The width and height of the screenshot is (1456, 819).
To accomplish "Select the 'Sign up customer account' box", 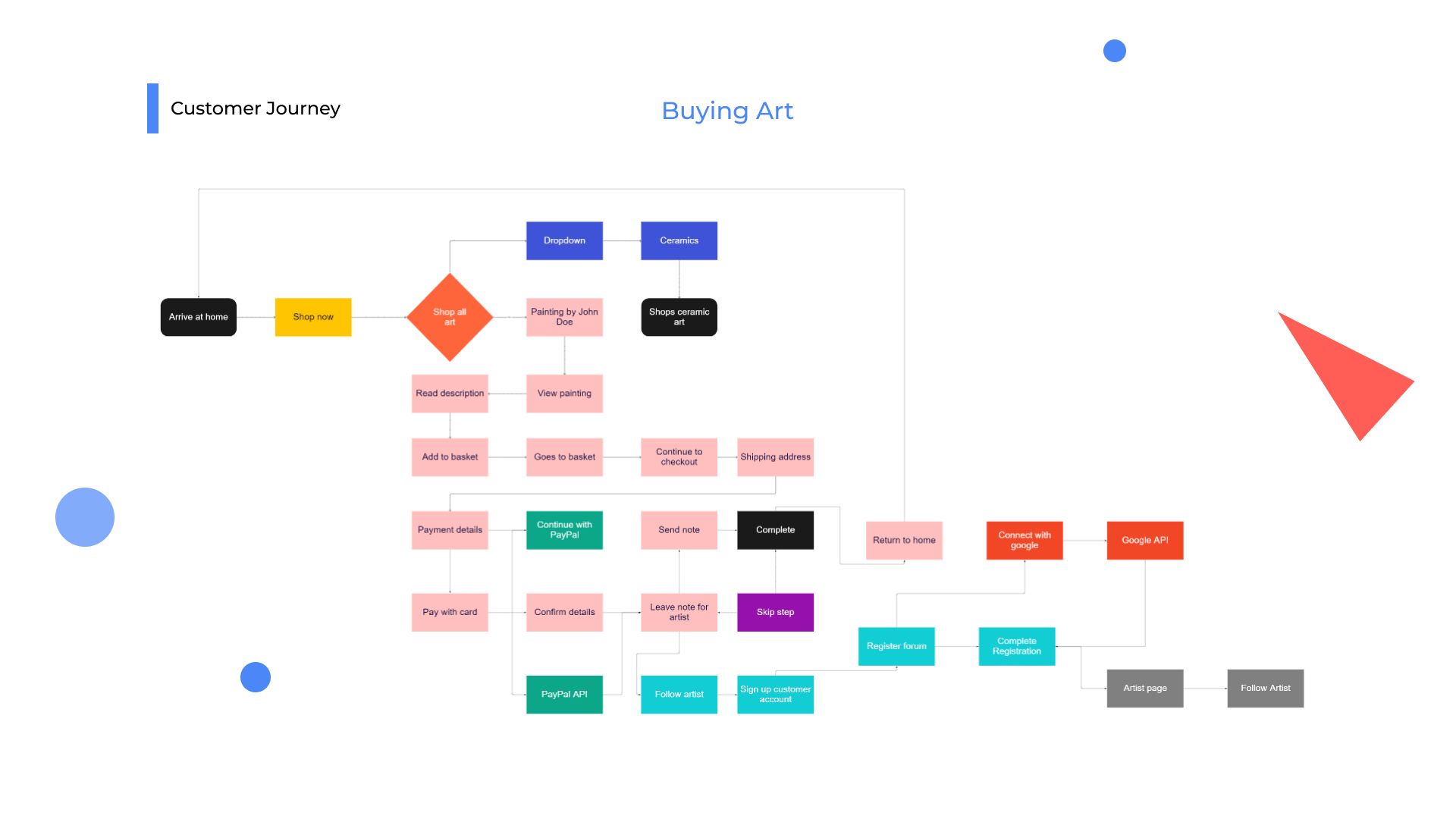I will pyautogui.click(x=775, y=695).
